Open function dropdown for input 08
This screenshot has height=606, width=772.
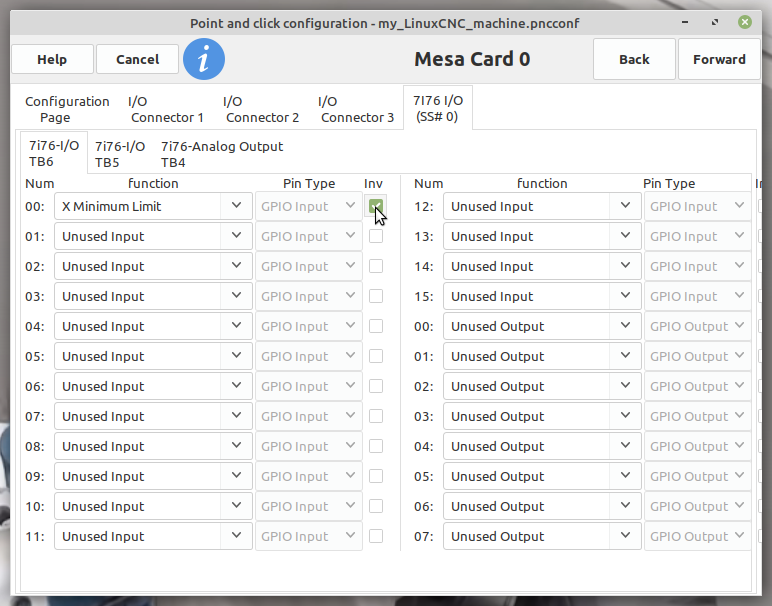pos(153,447)
